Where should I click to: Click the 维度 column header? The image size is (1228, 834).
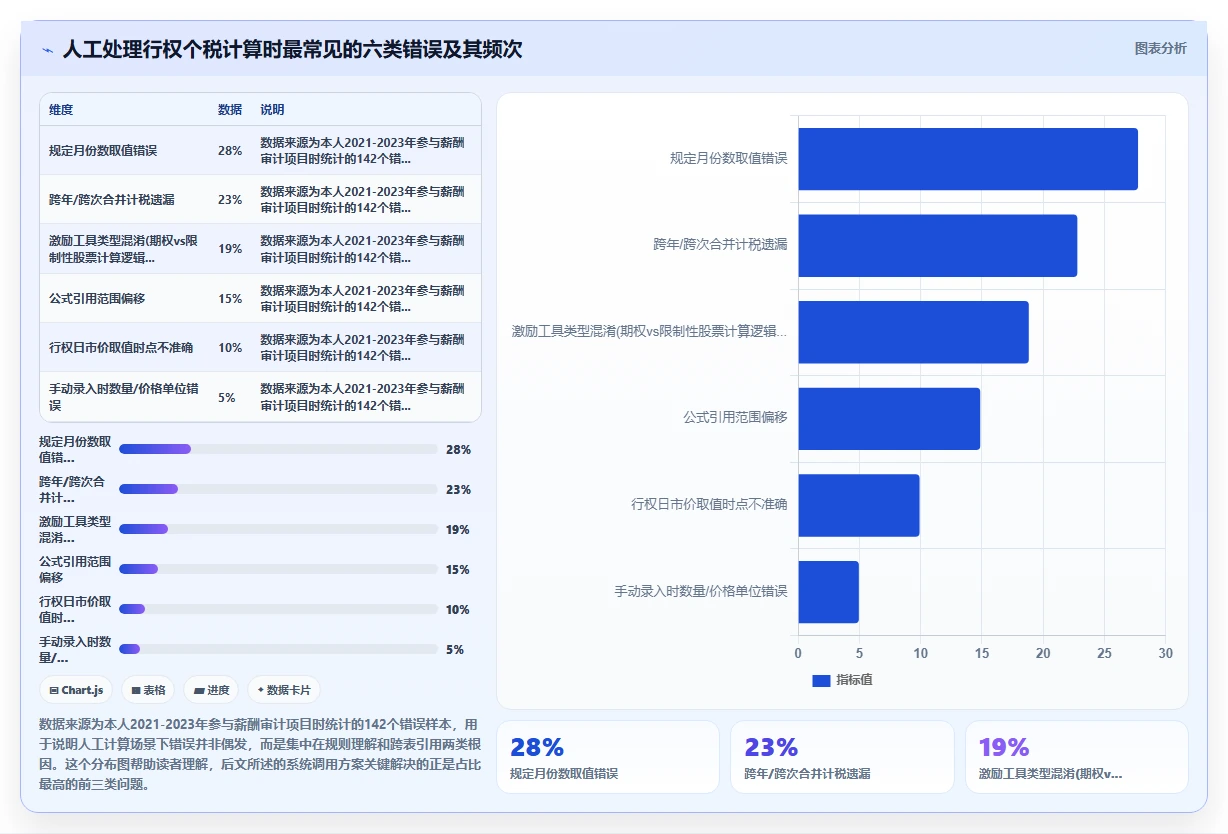pyautogui.click(x=61, y=110)
